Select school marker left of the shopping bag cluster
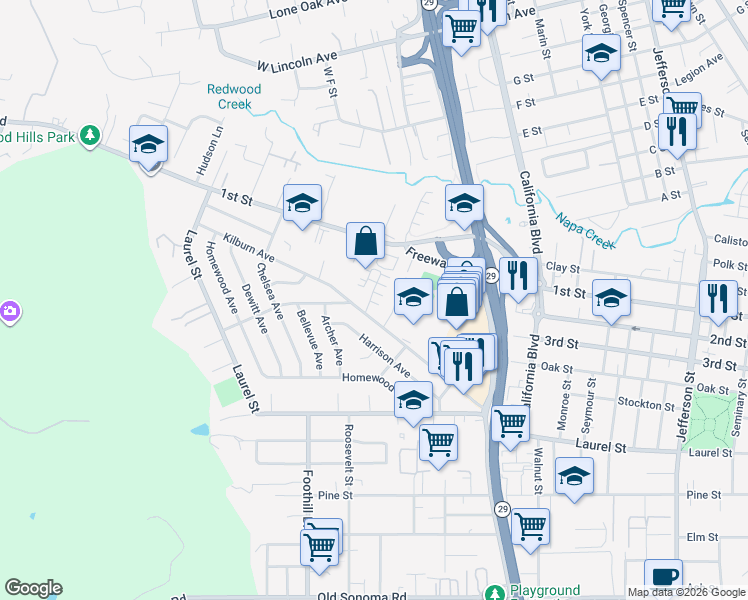The image size is (748, 600). tap(414, 298)
